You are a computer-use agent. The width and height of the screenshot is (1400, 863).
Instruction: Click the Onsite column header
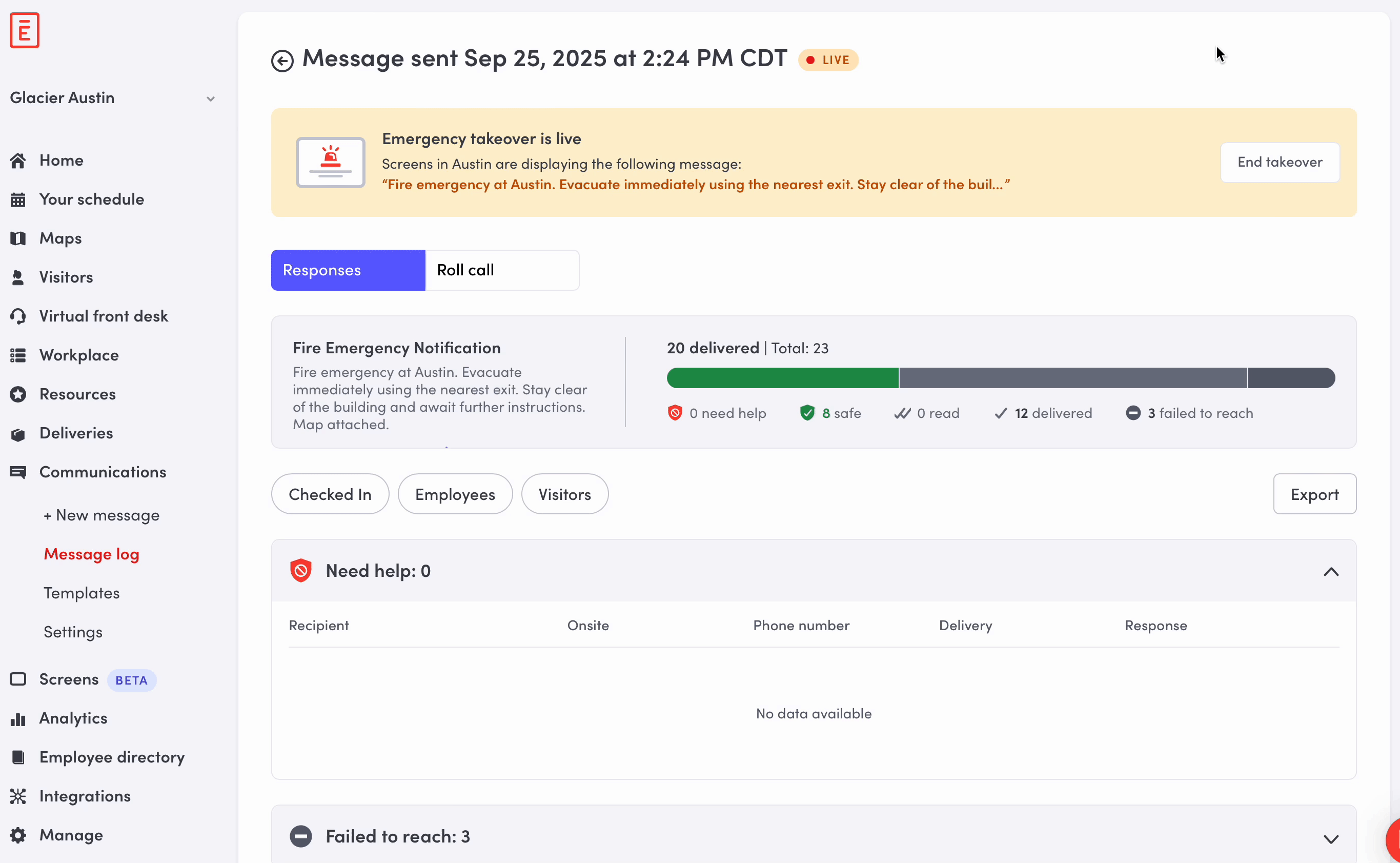coord(588,626)
